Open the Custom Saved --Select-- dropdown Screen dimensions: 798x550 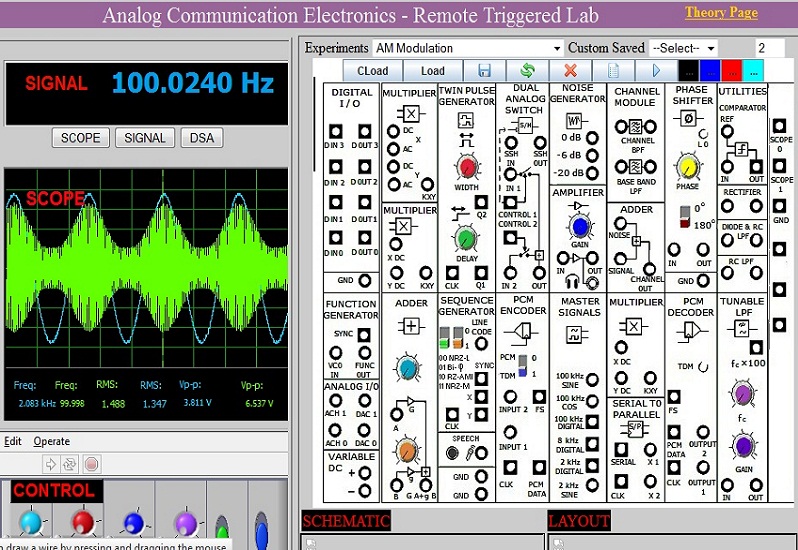point(683,48)
